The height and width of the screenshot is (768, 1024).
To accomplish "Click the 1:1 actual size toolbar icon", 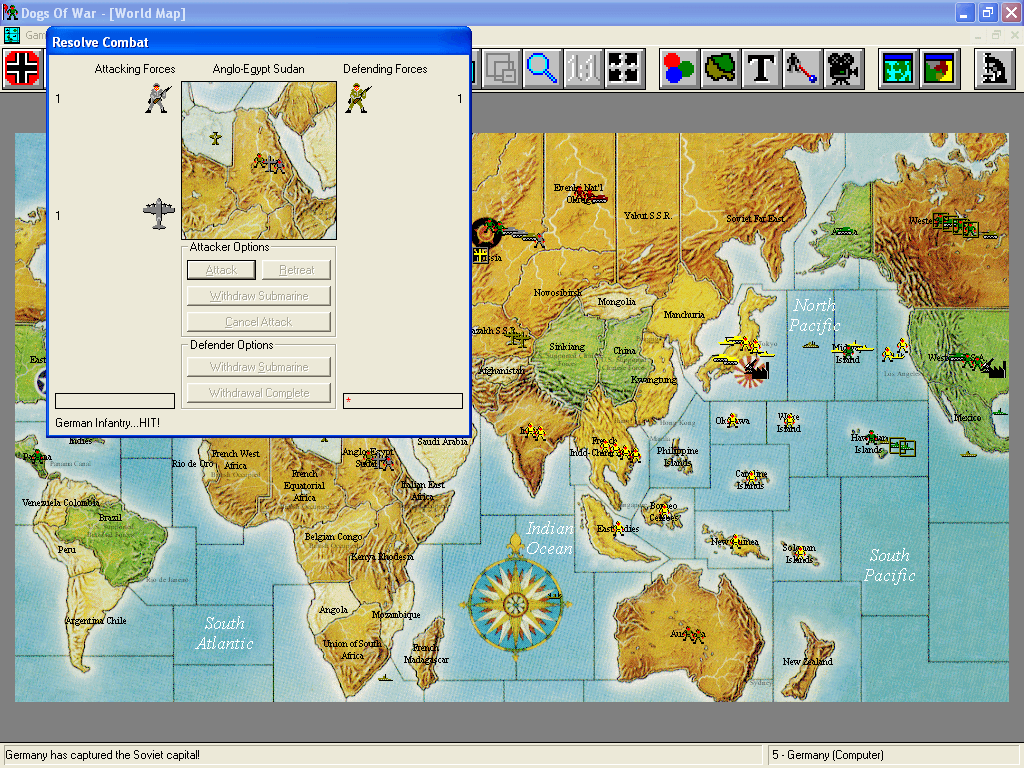I will click(x=583, y=68).
